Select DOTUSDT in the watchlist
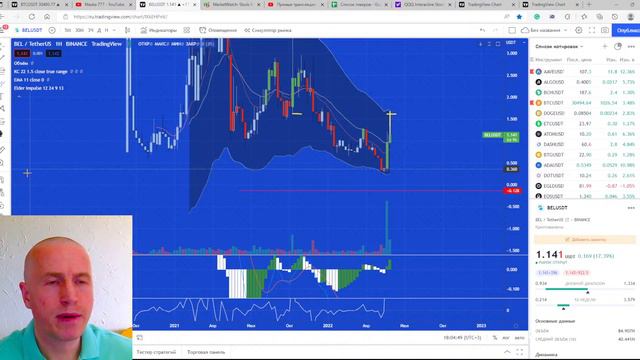 pos(584,176)
